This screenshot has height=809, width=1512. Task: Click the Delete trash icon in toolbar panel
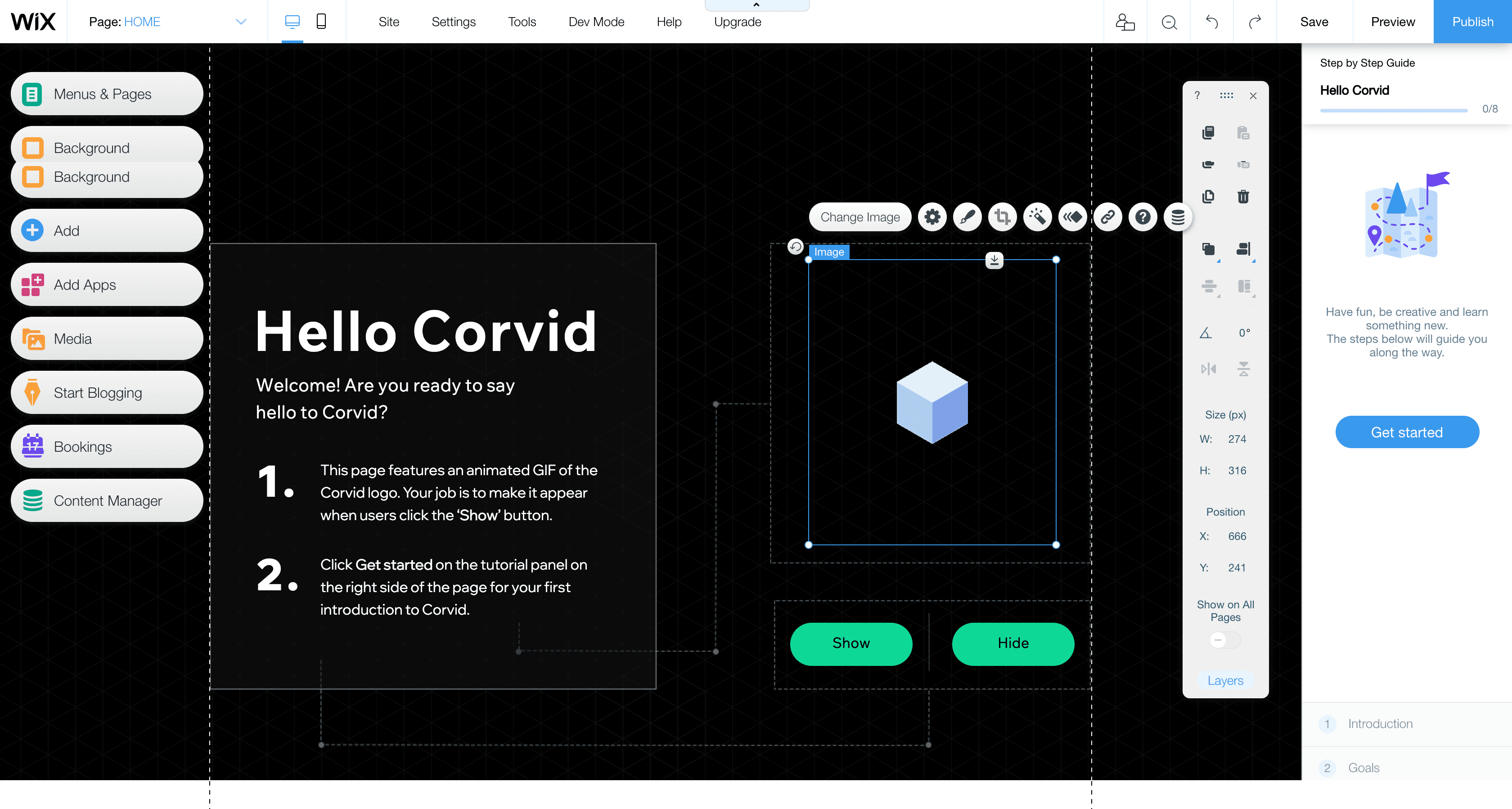pos(1243,196)
